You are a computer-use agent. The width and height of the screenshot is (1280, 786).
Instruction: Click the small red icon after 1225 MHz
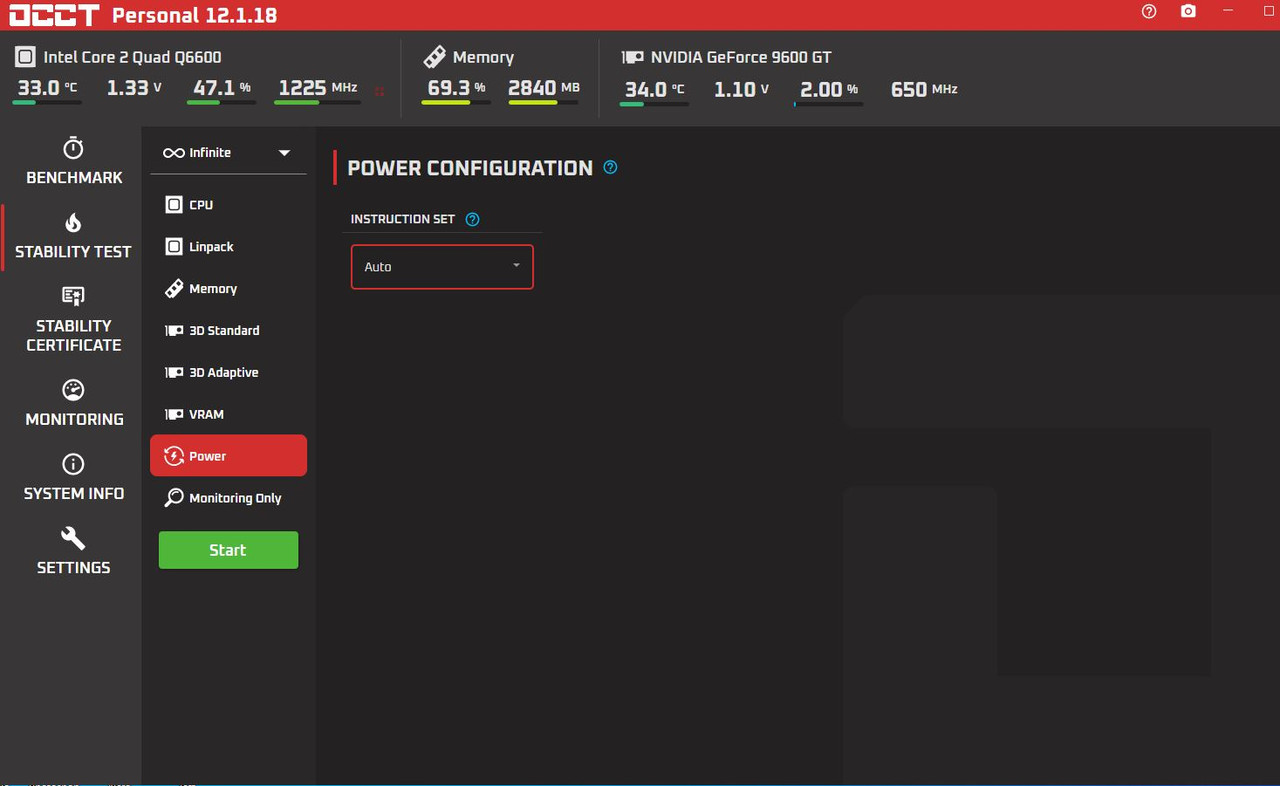(x=379, y=91)
